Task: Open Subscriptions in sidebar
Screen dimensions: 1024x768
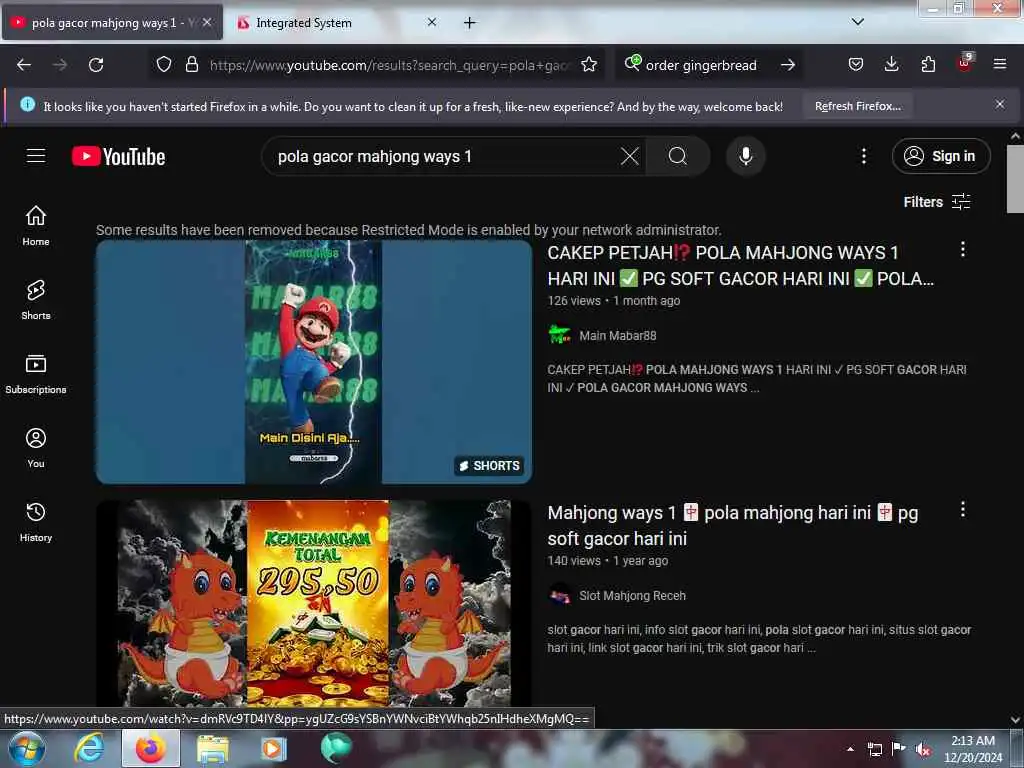Action: (x=36, y=374)
